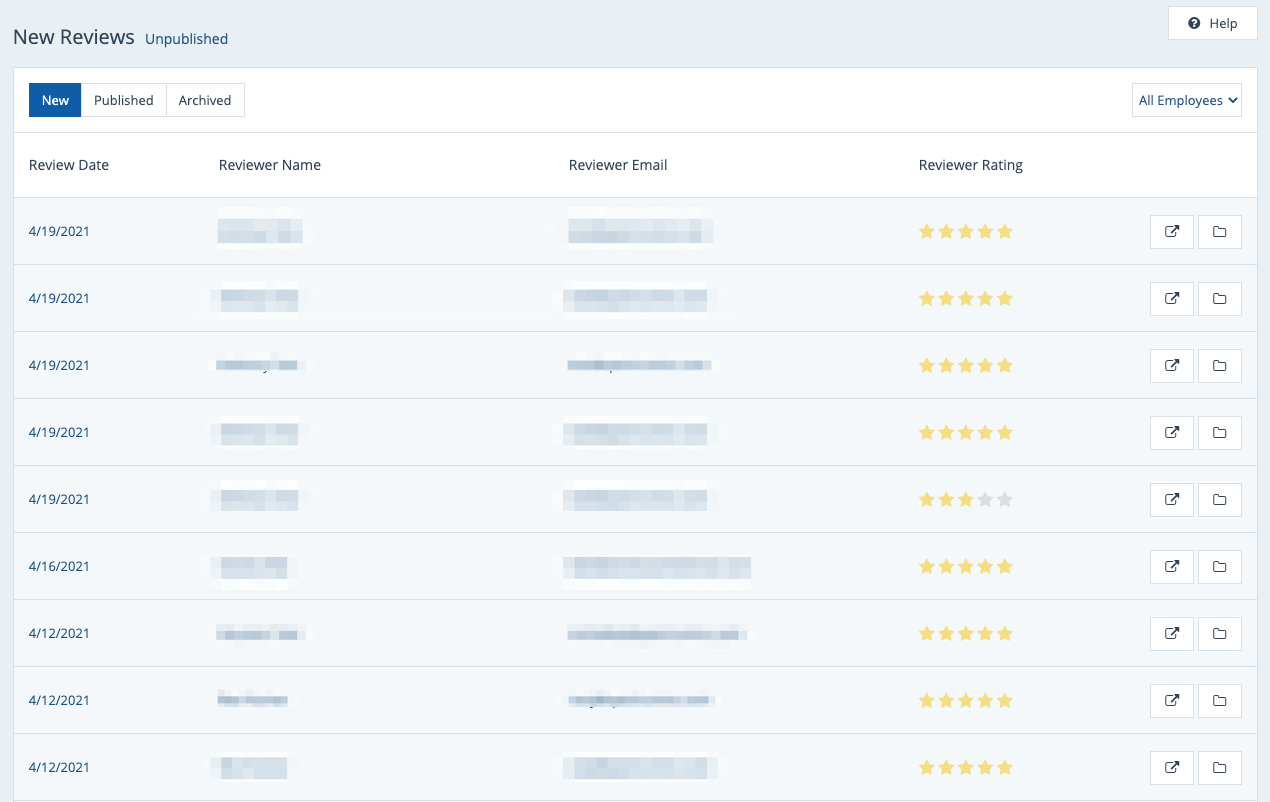The width and height of the screenshot is (1270, 802).
Task: Click external-link icon on first 4/12/2021 row
Action: [1171, 633]
